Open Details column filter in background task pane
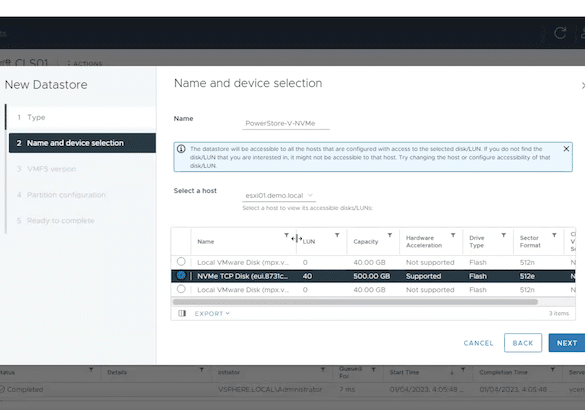The width and height of the screenshot is (585, 410). [201, 370]
